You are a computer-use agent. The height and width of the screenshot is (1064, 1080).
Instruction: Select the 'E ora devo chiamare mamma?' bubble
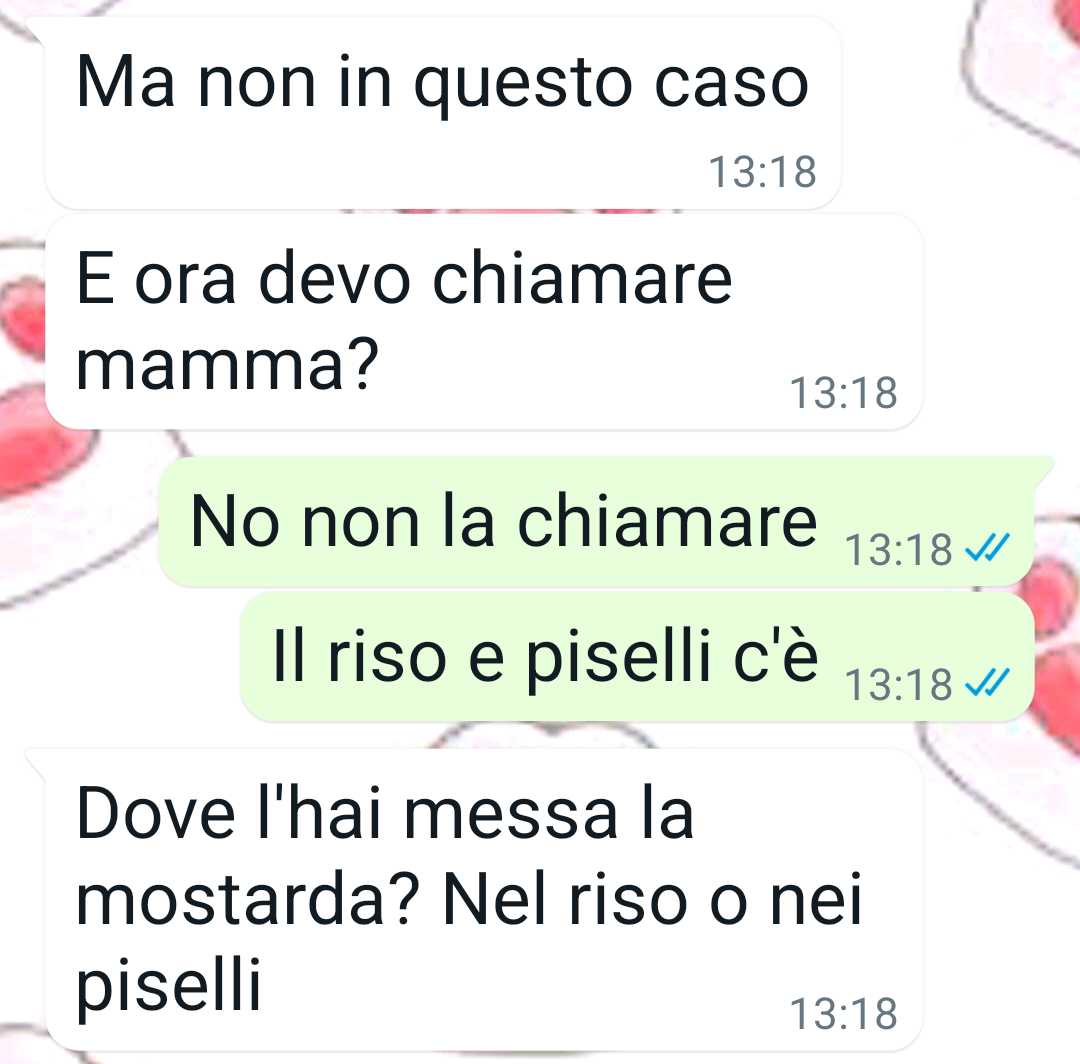(x=483, y=322)
